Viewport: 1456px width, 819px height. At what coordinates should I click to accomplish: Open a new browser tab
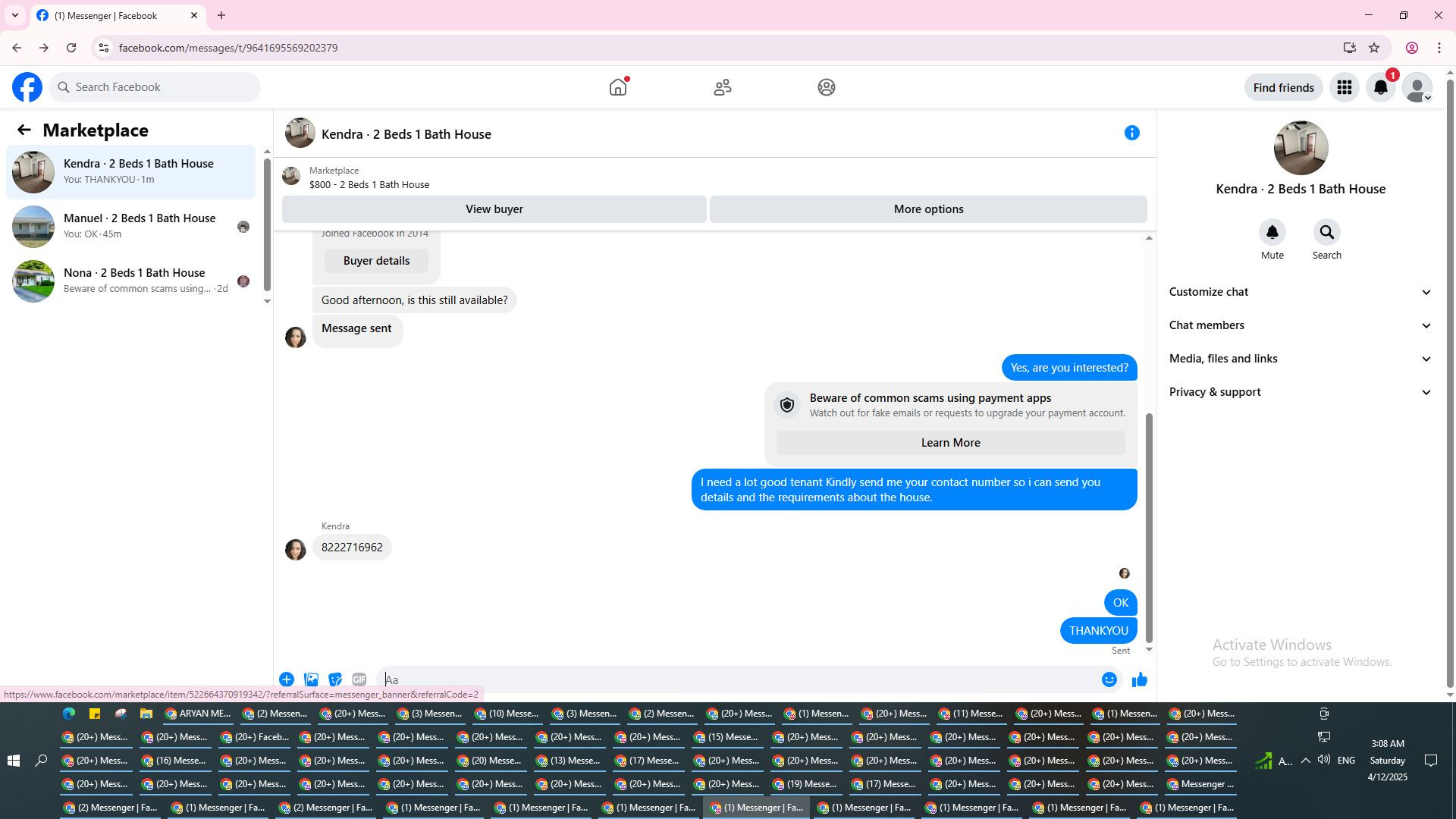(221, 15)
